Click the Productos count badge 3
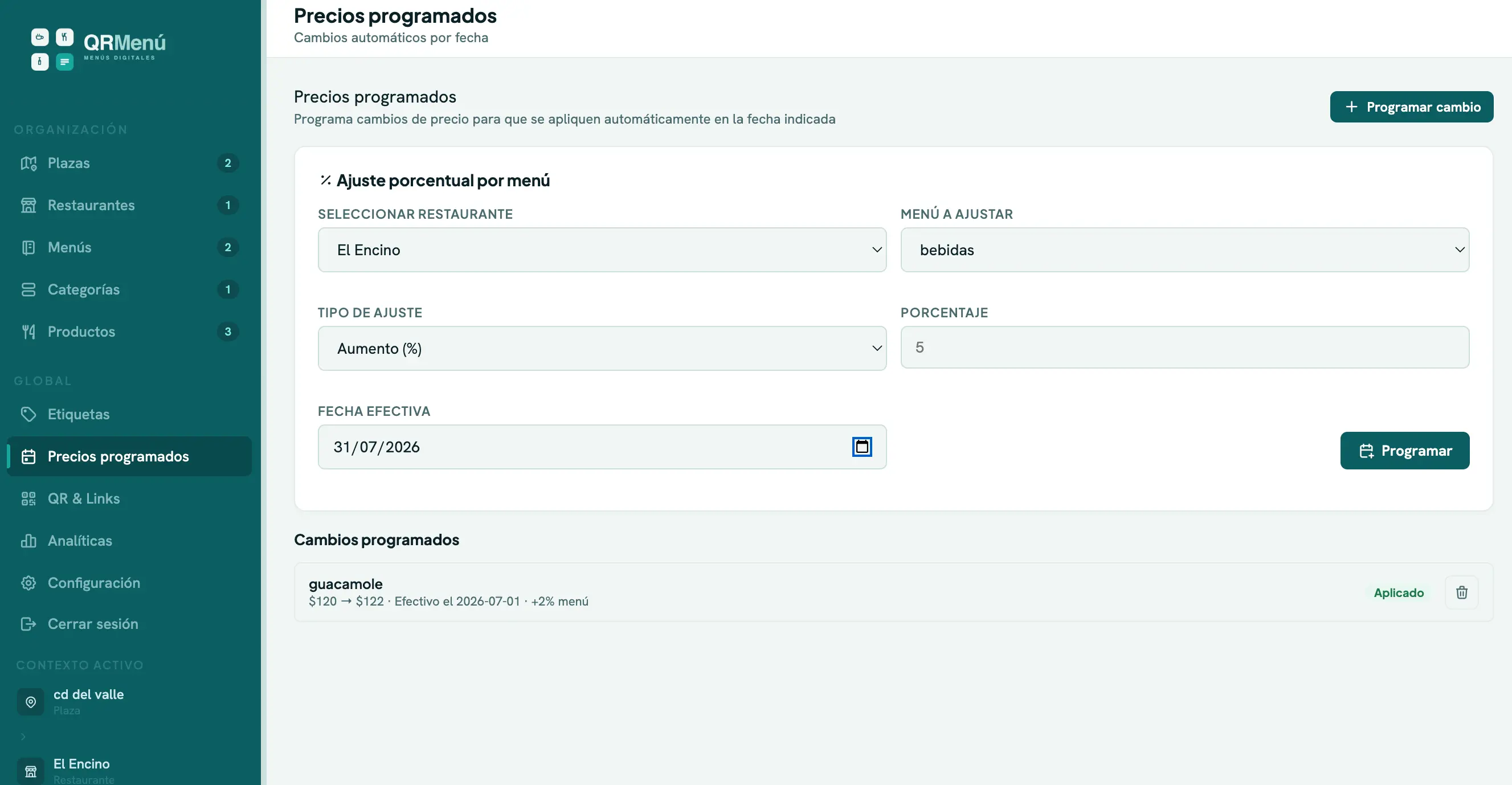 coord(228,332)
